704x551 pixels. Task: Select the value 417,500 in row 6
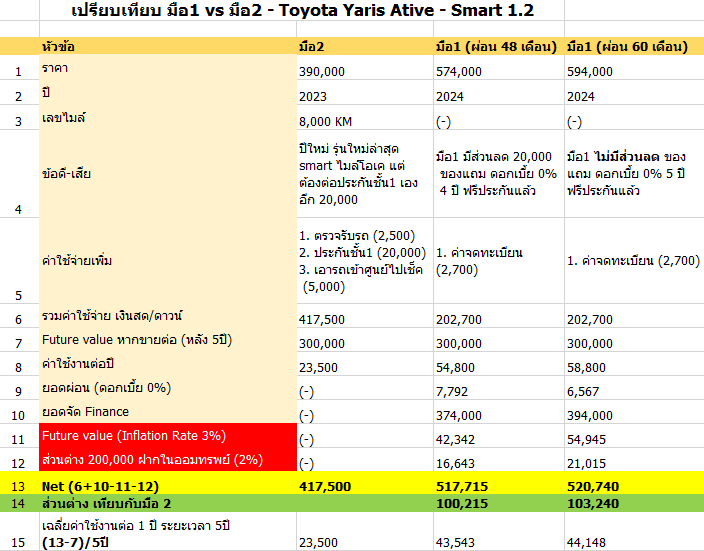click(x=365, y=316)
